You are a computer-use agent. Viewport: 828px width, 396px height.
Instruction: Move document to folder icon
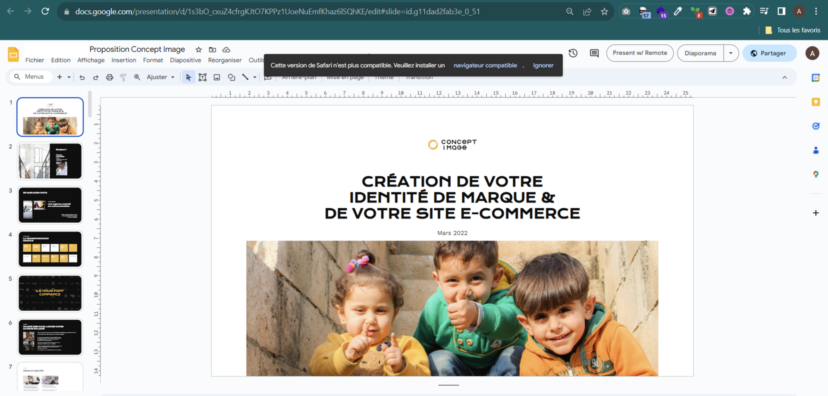click(x=212, y=50)
